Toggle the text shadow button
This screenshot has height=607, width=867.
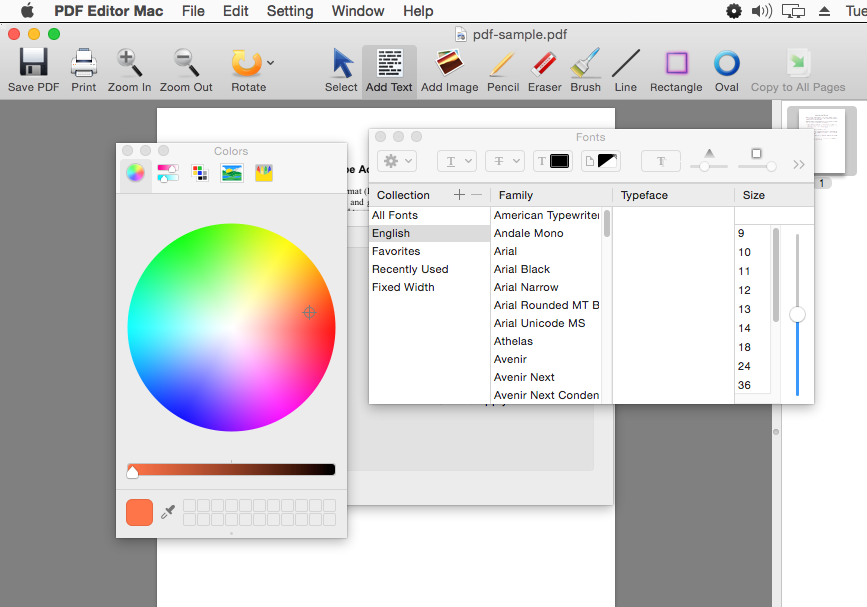(661, 161)
